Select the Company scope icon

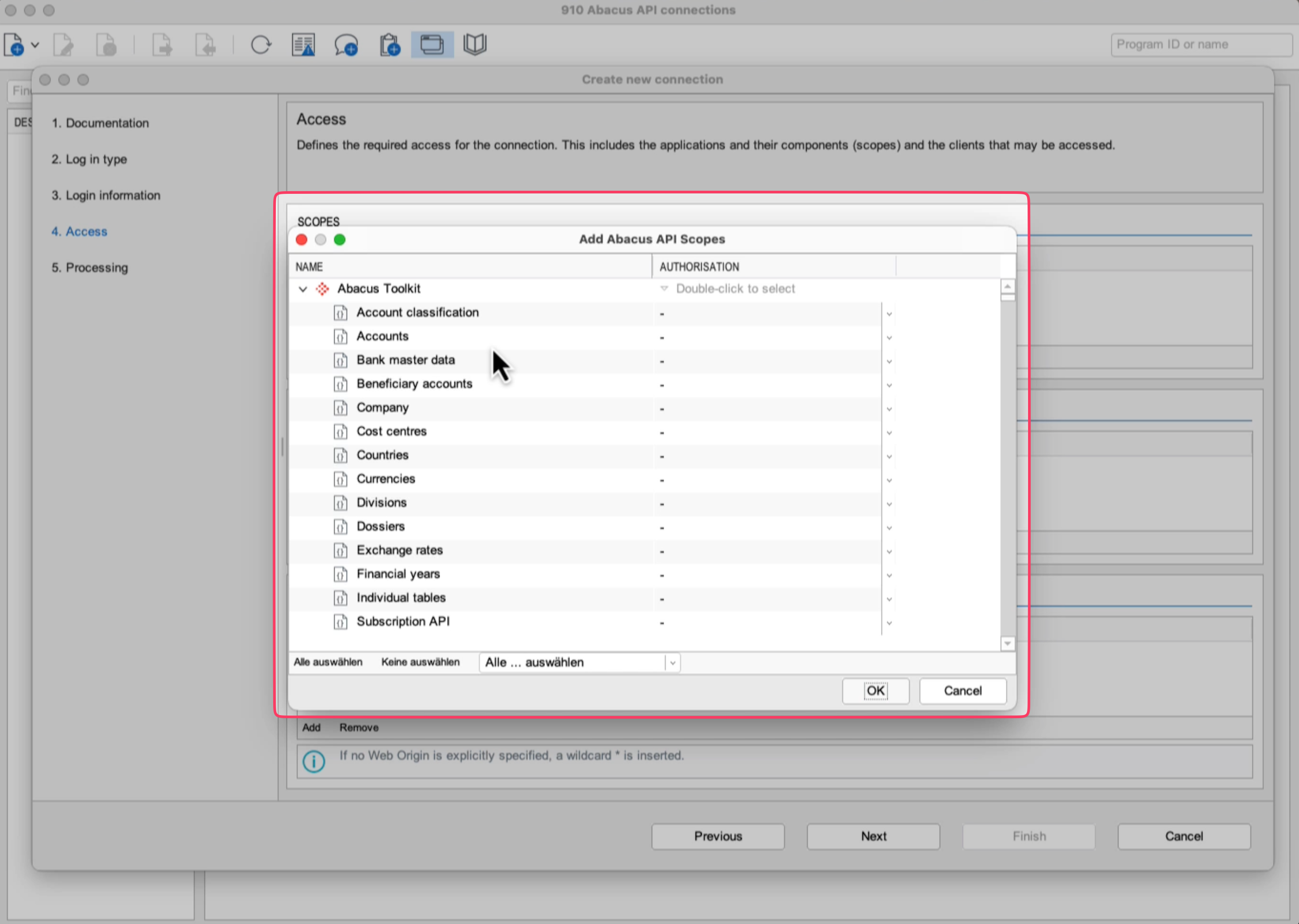[340, 408]
